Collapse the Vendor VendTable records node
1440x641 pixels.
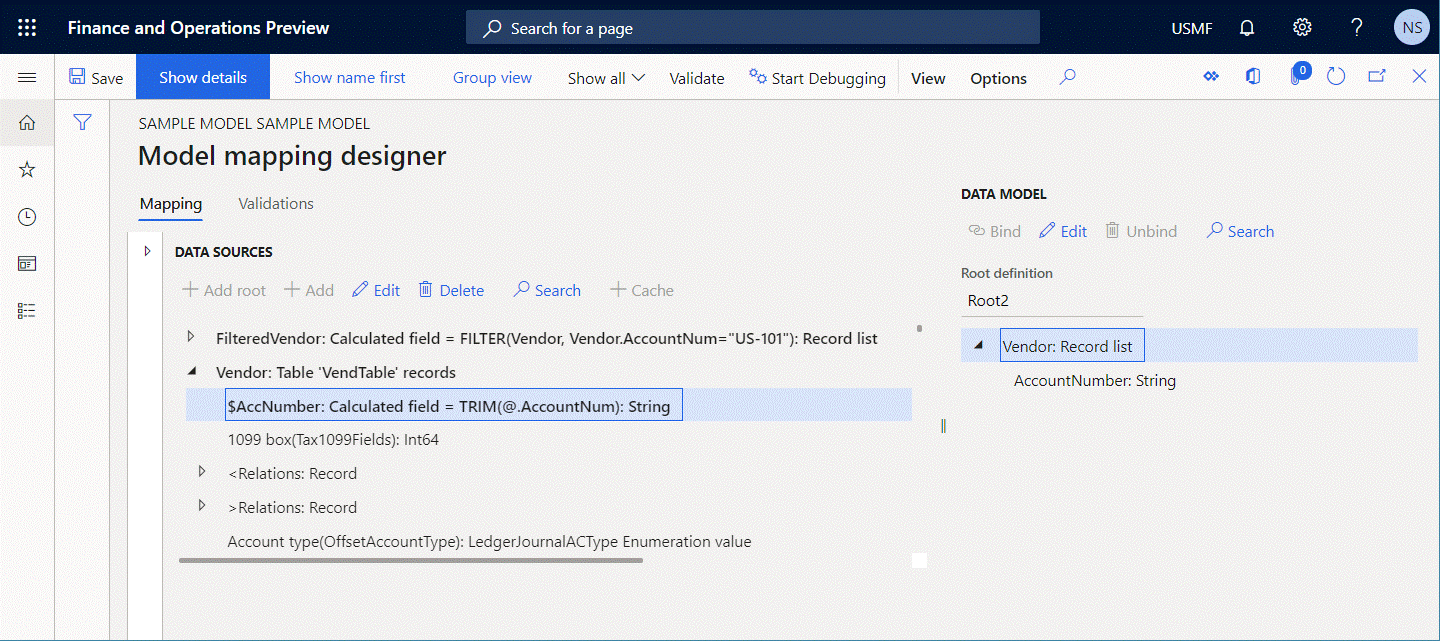(191, 371)
